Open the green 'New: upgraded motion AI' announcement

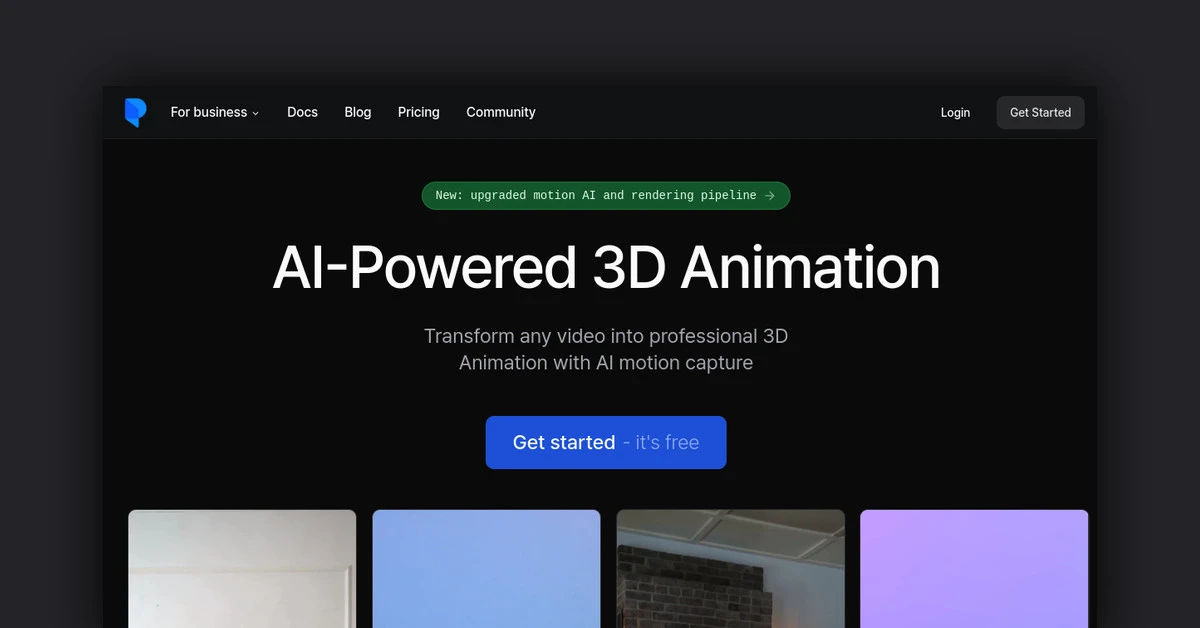coord(595,196)
